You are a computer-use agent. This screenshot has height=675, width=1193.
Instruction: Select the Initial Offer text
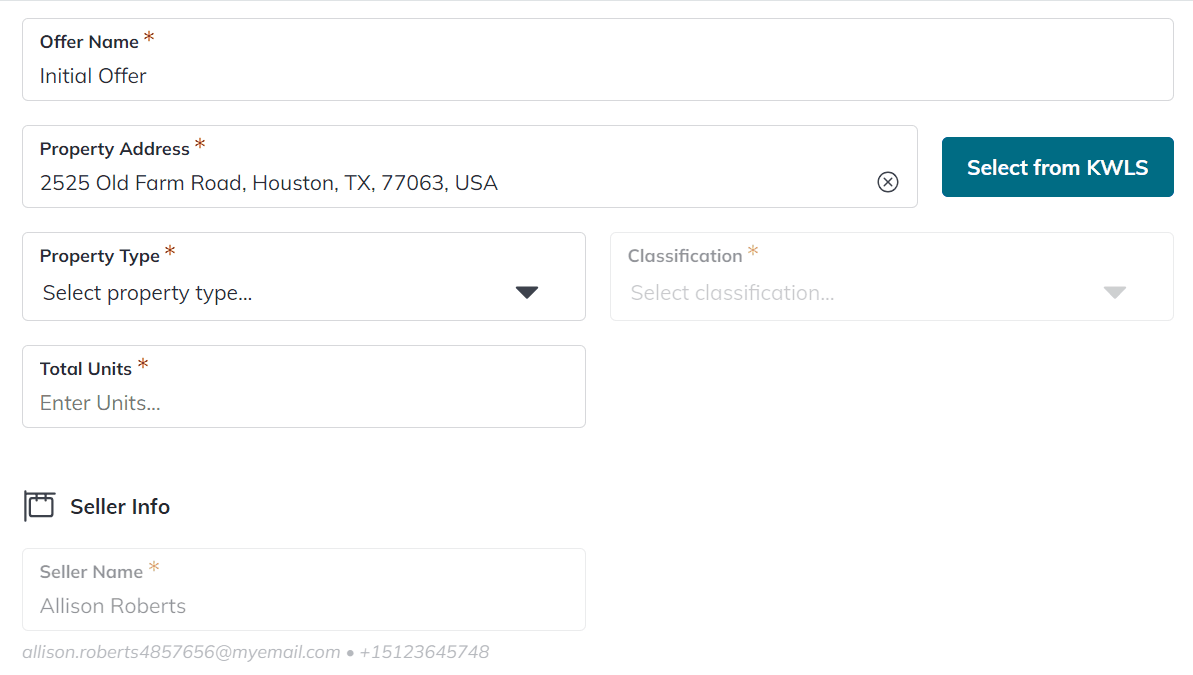[93, 76]
